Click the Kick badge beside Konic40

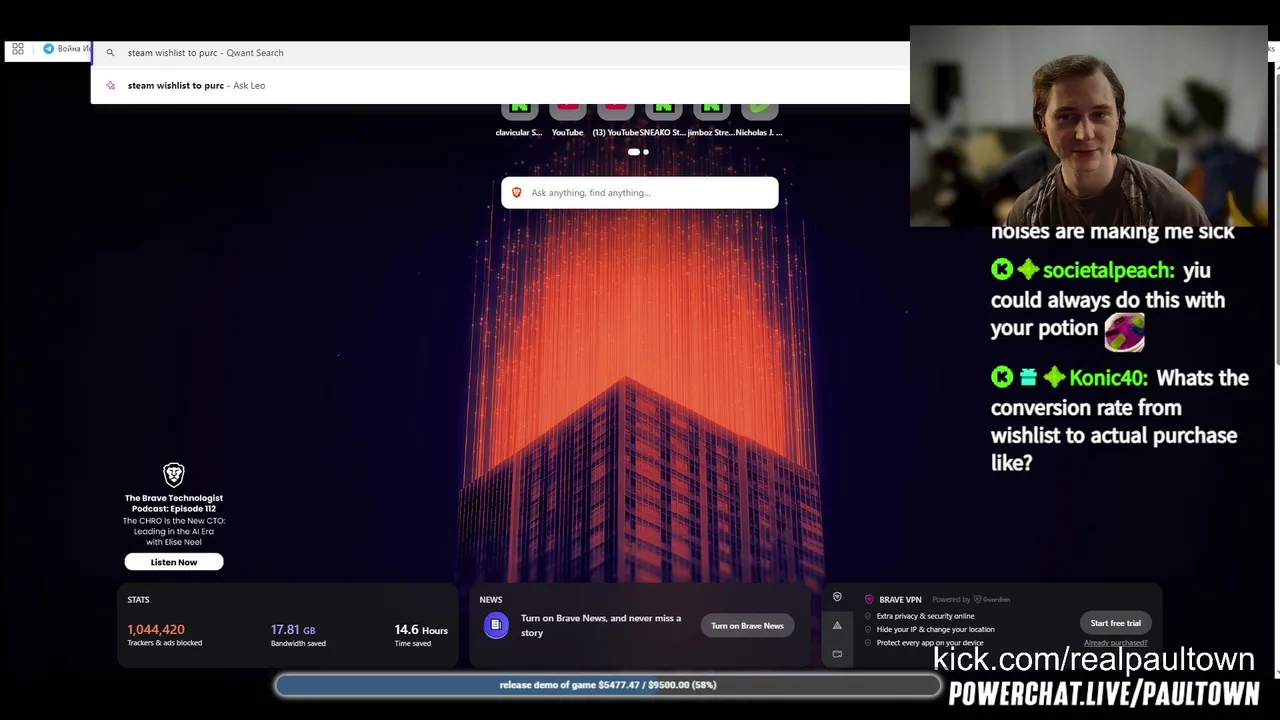(1002, 378)
